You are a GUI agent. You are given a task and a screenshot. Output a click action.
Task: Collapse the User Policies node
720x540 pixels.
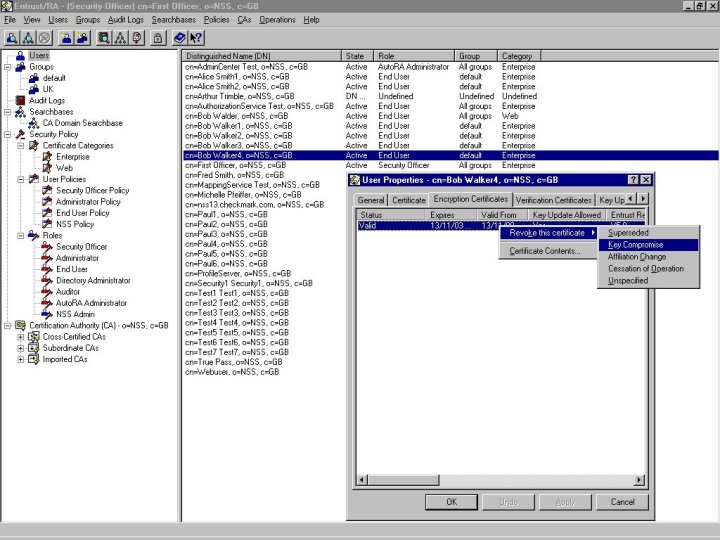tap(21, 180)
